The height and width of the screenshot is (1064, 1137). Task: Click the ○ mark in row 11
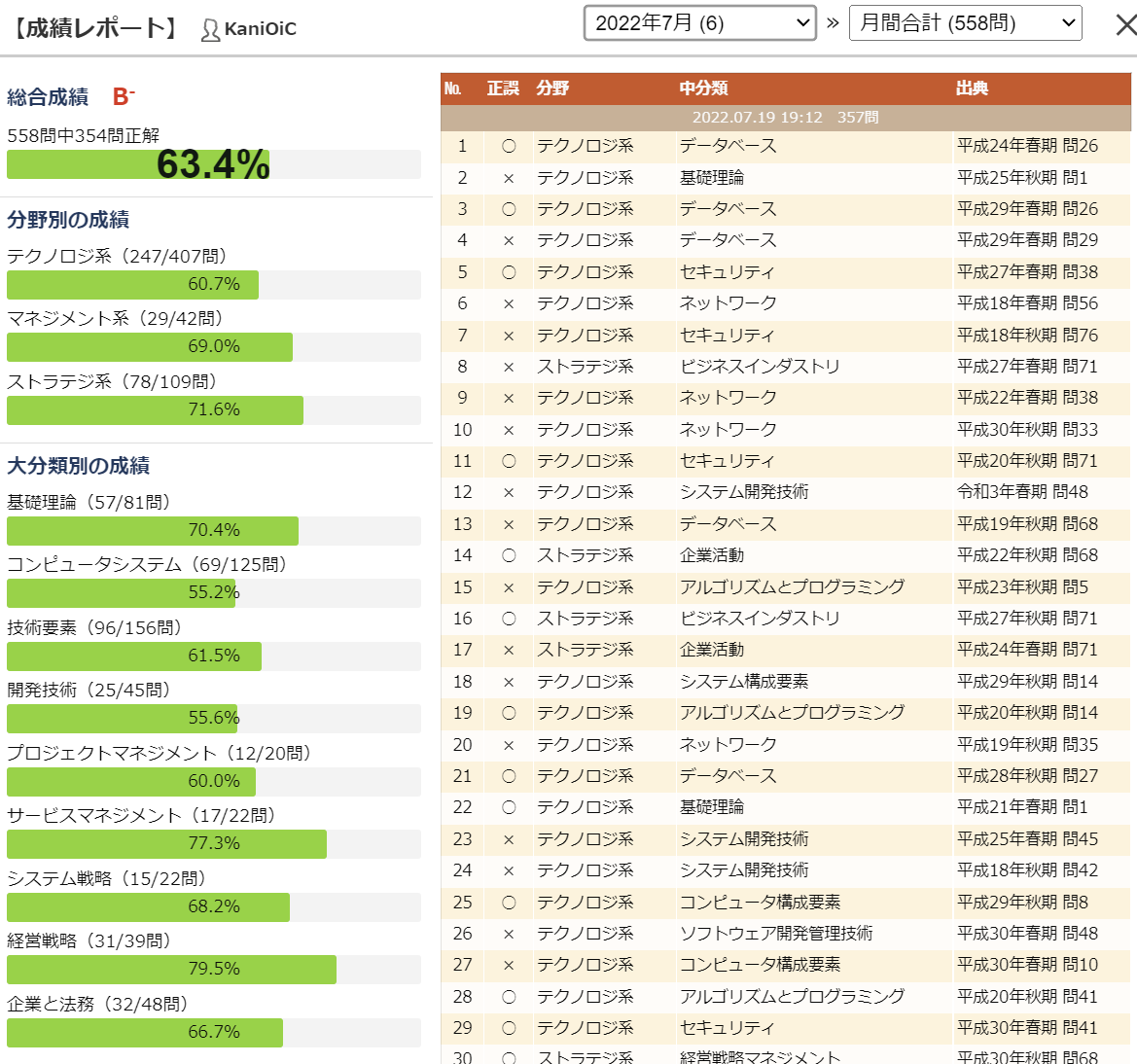pos(509,461)
